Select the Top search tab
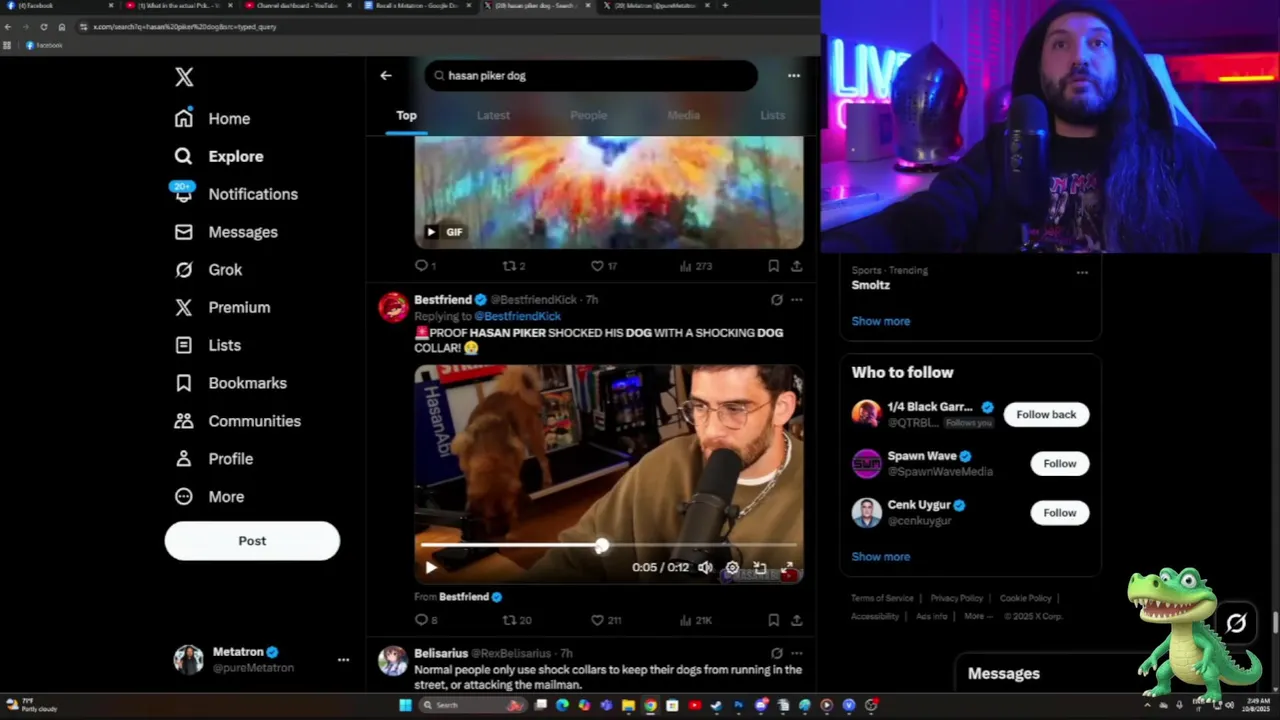The height and width of the screenshot is (720, 1280). point(406,115)
